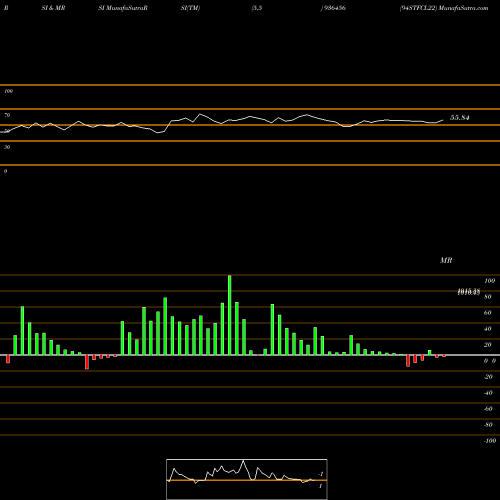This screenshot has width=500, height=500.
Task: Click the SI & MR header text
Action: click(53, 8)
